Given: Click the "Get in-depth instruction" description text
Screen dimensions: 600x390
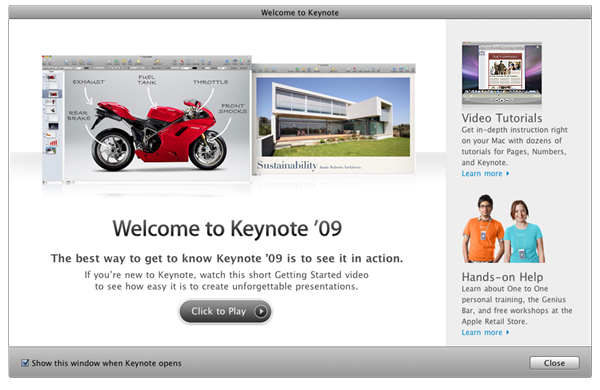Looking at the screenshot, I should (514, 146).
